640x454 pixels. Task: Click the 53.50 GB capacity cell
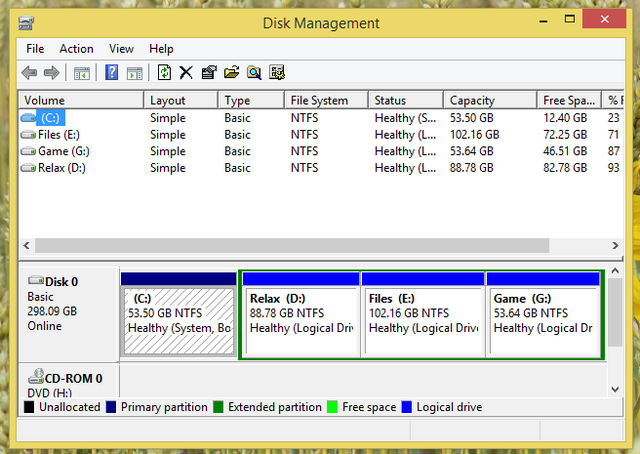(471, 118)
